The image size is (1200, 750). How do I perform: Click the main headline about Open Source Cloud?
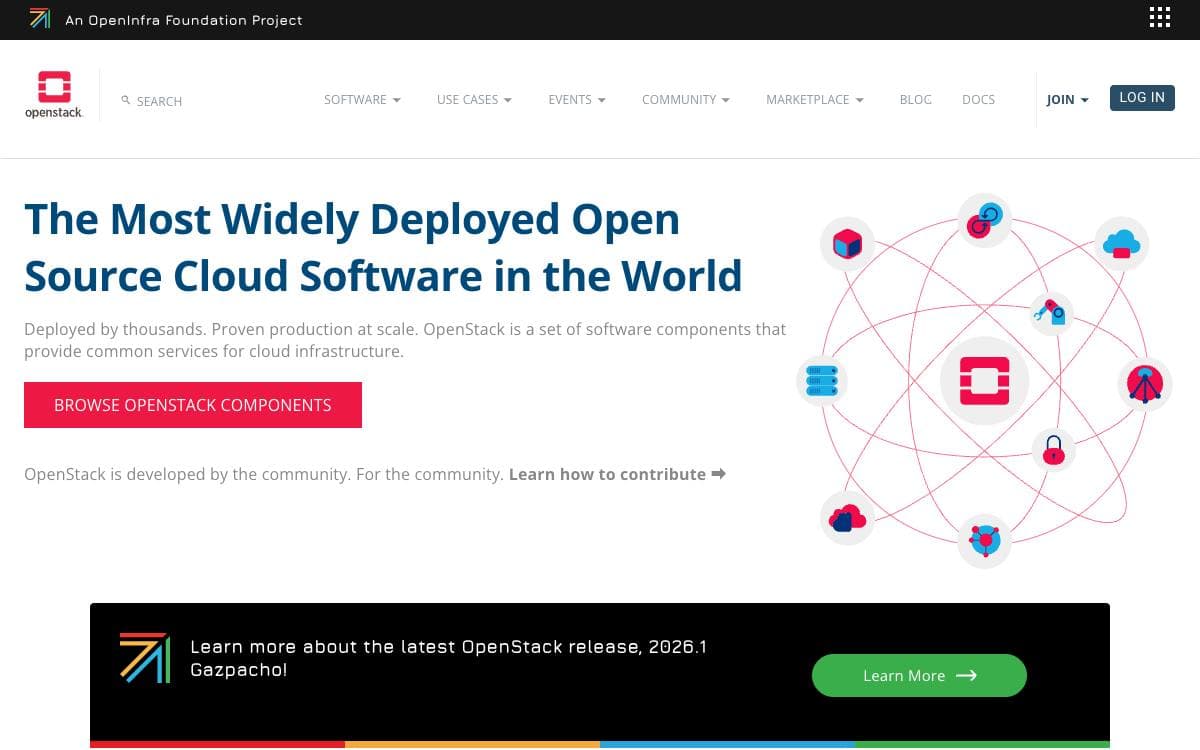click(383, 247)
